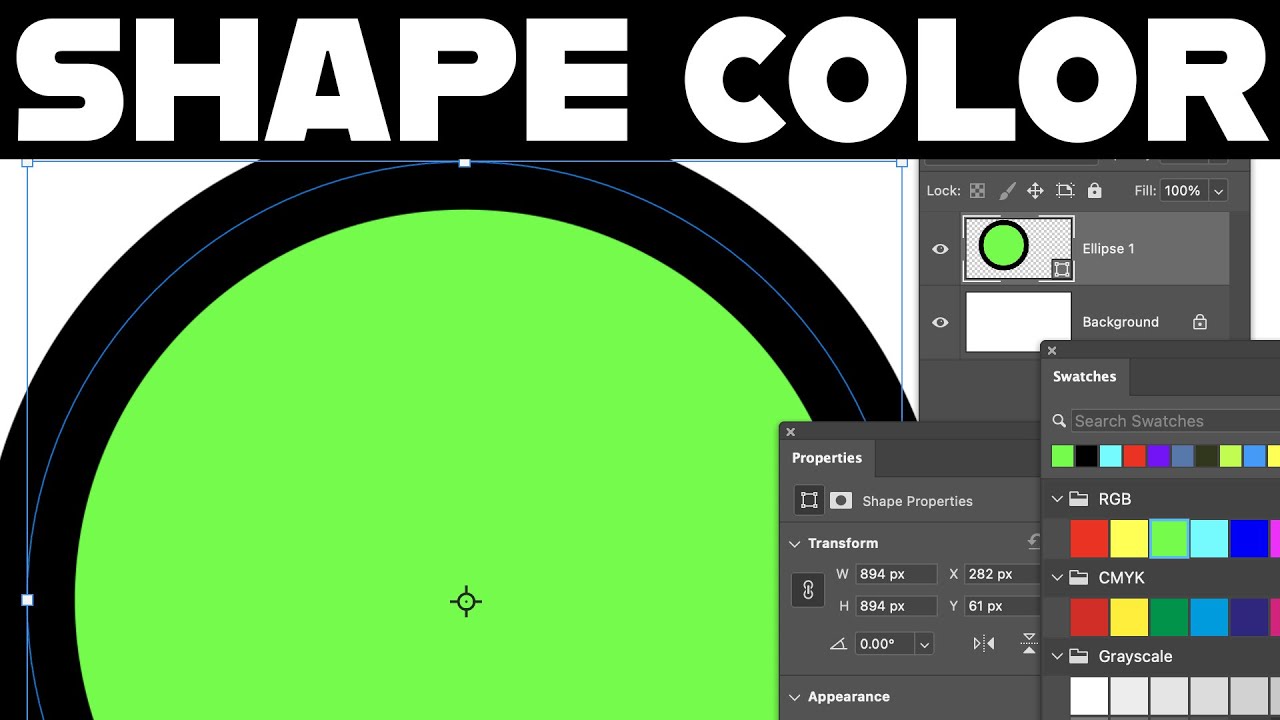
Task: Switch to the Swatches tab
Action: click(x=1084, y=377)
